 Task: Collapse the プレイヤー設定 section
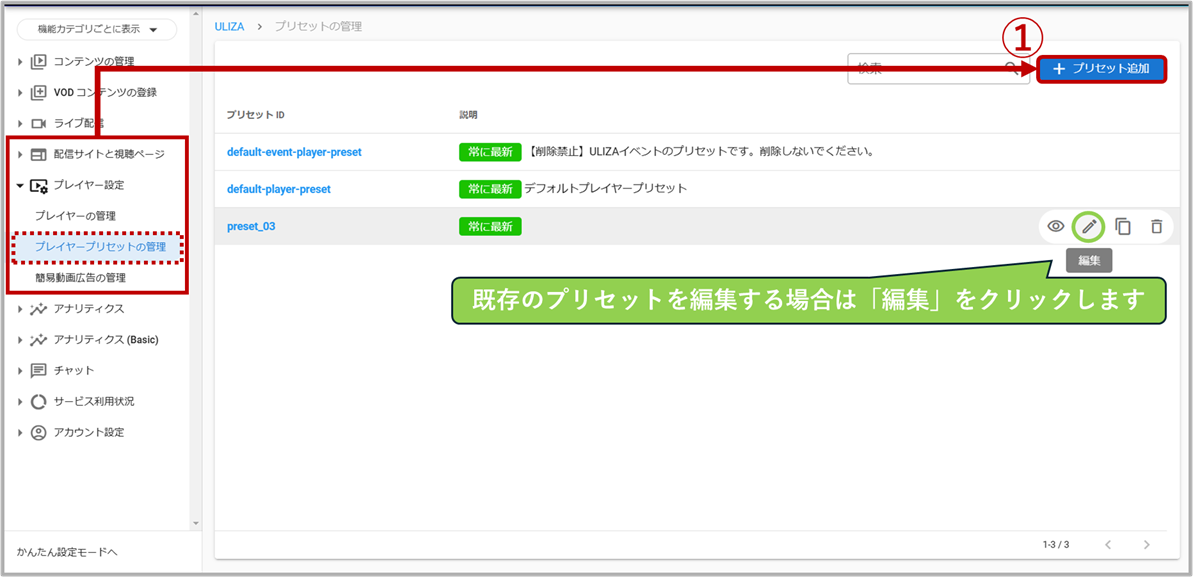[x=20, y=186]
